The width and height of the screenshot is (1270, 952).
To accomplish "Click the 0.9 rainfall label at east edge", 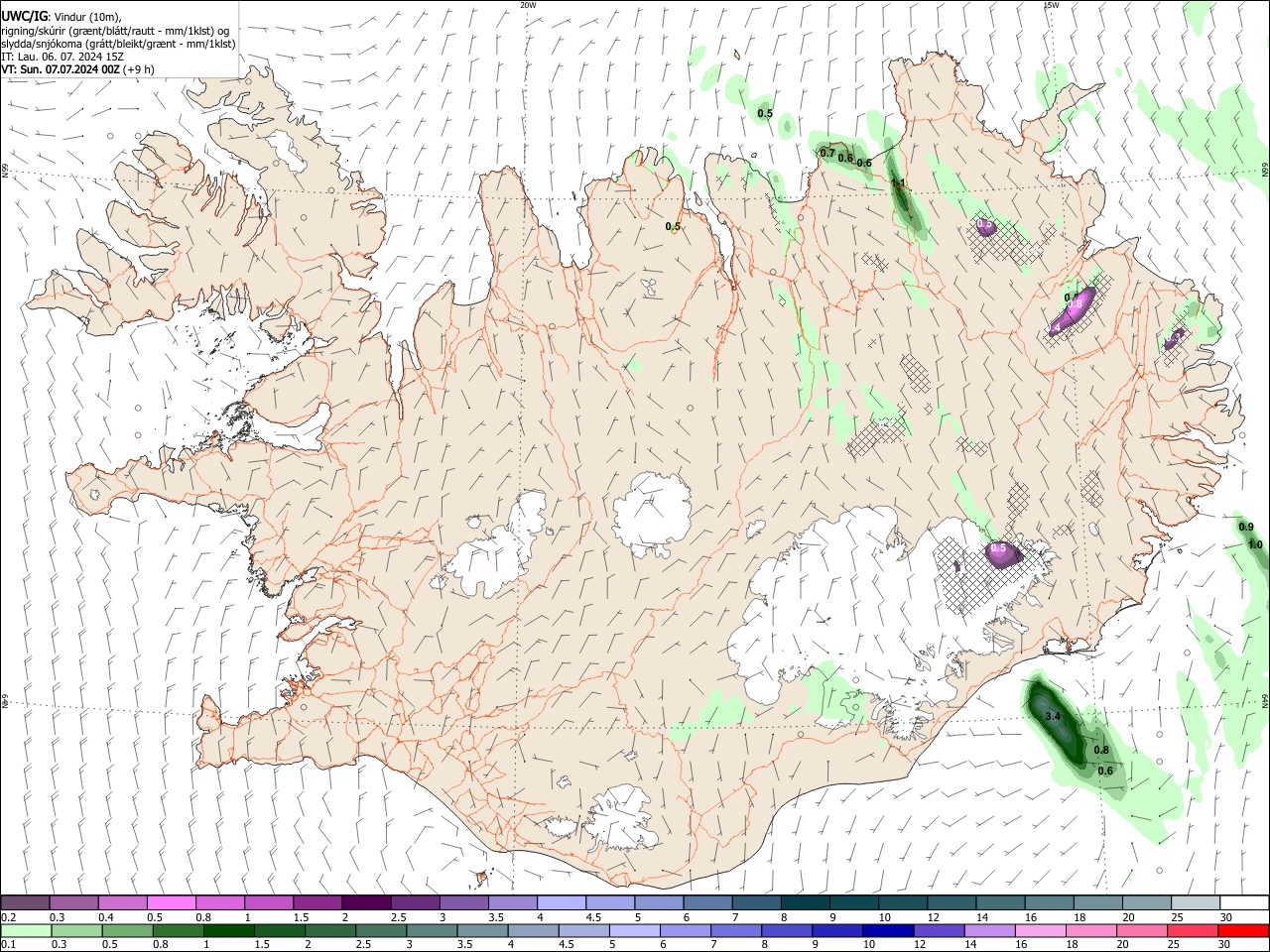I will click(x=1247, y=527).
